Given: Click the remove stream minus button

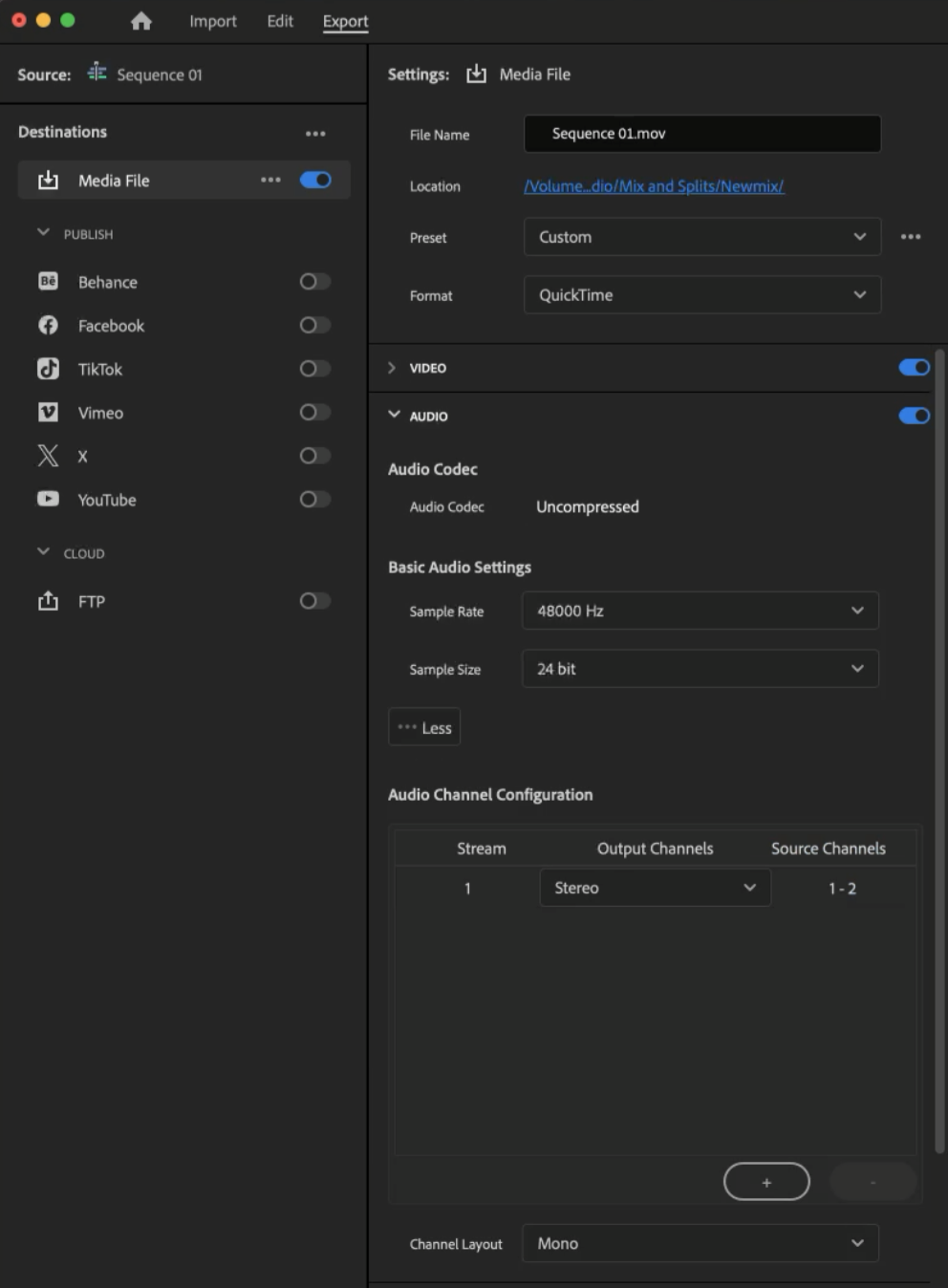Looking at the screenshot, I should pyautogui.click(x=873, y=1182).
